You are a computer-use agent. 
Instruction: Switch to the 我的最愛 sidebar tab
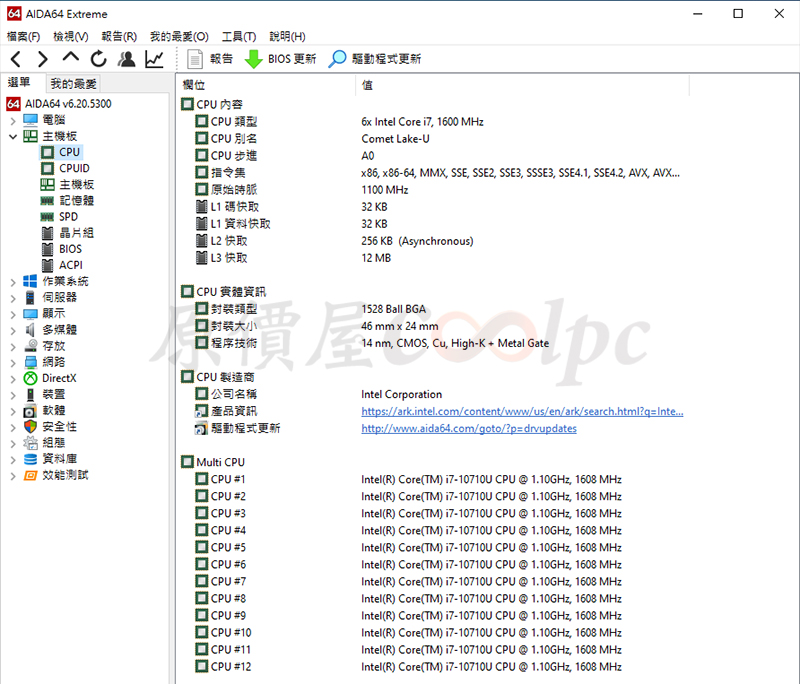click(x=73, y=84)
